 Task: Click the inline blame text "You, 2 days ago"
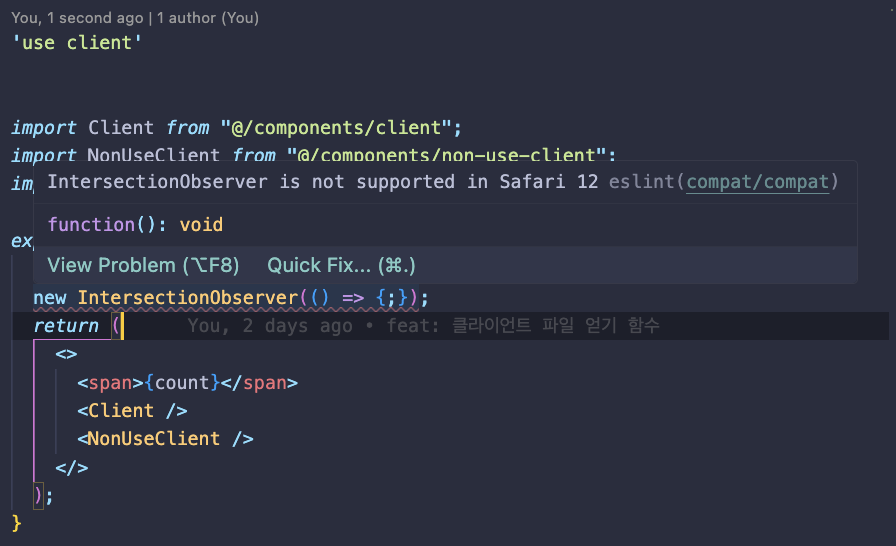(270, 326)
